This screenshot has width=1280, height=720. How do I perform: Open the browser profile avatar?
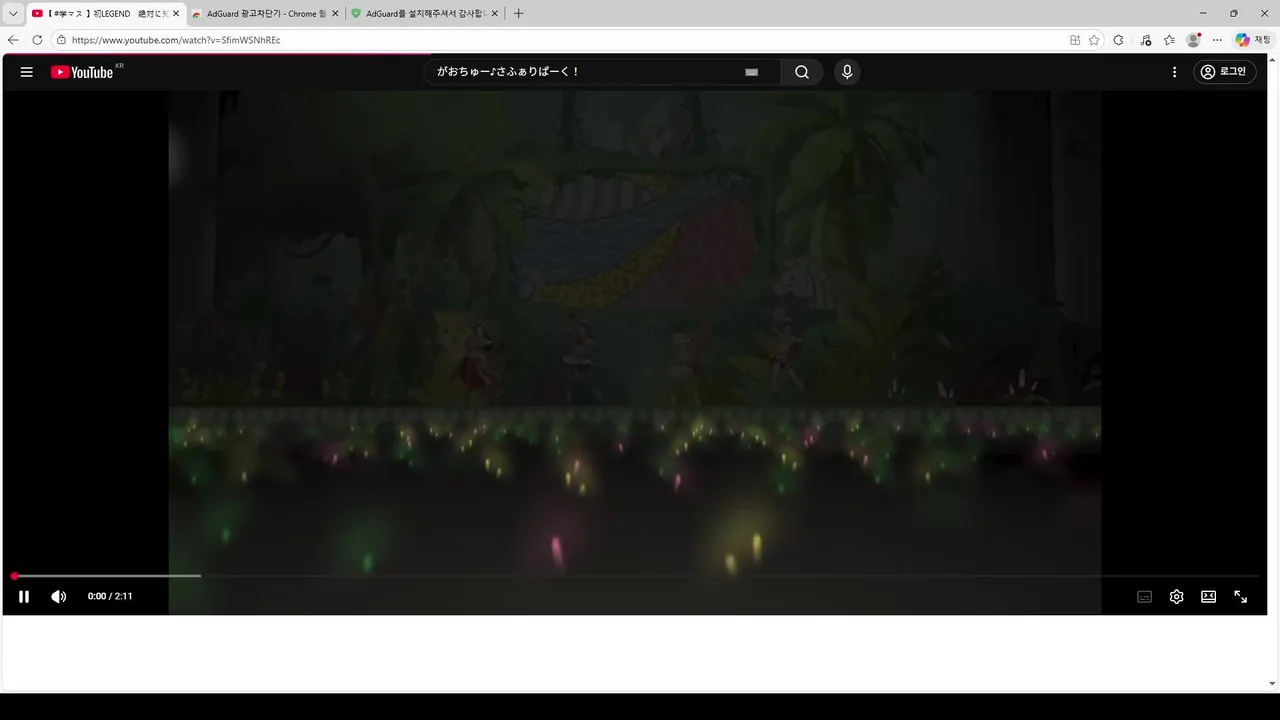[x=1193, y=40]
